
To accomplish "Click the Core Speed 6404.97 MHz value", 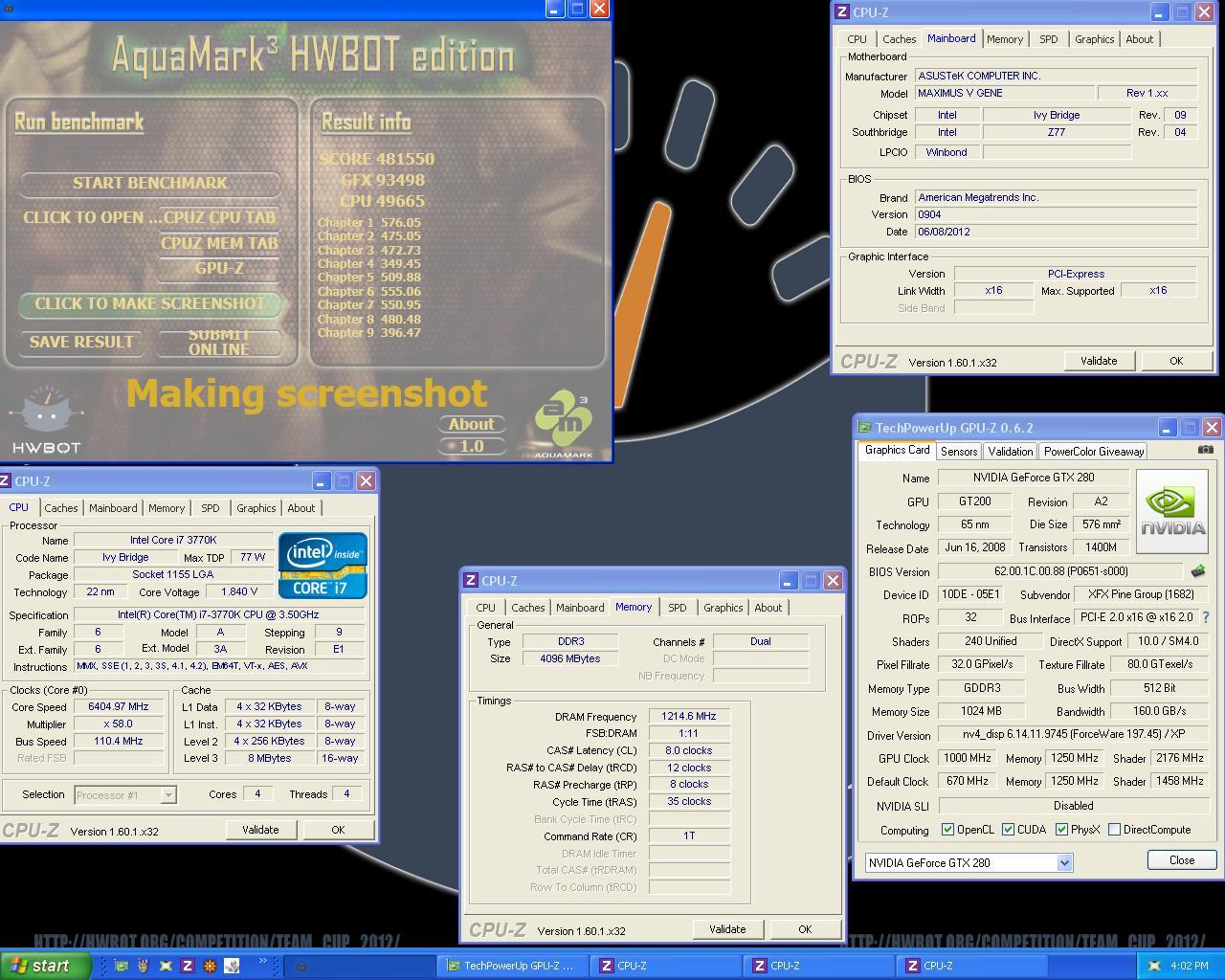I will [x=119, y=706].
